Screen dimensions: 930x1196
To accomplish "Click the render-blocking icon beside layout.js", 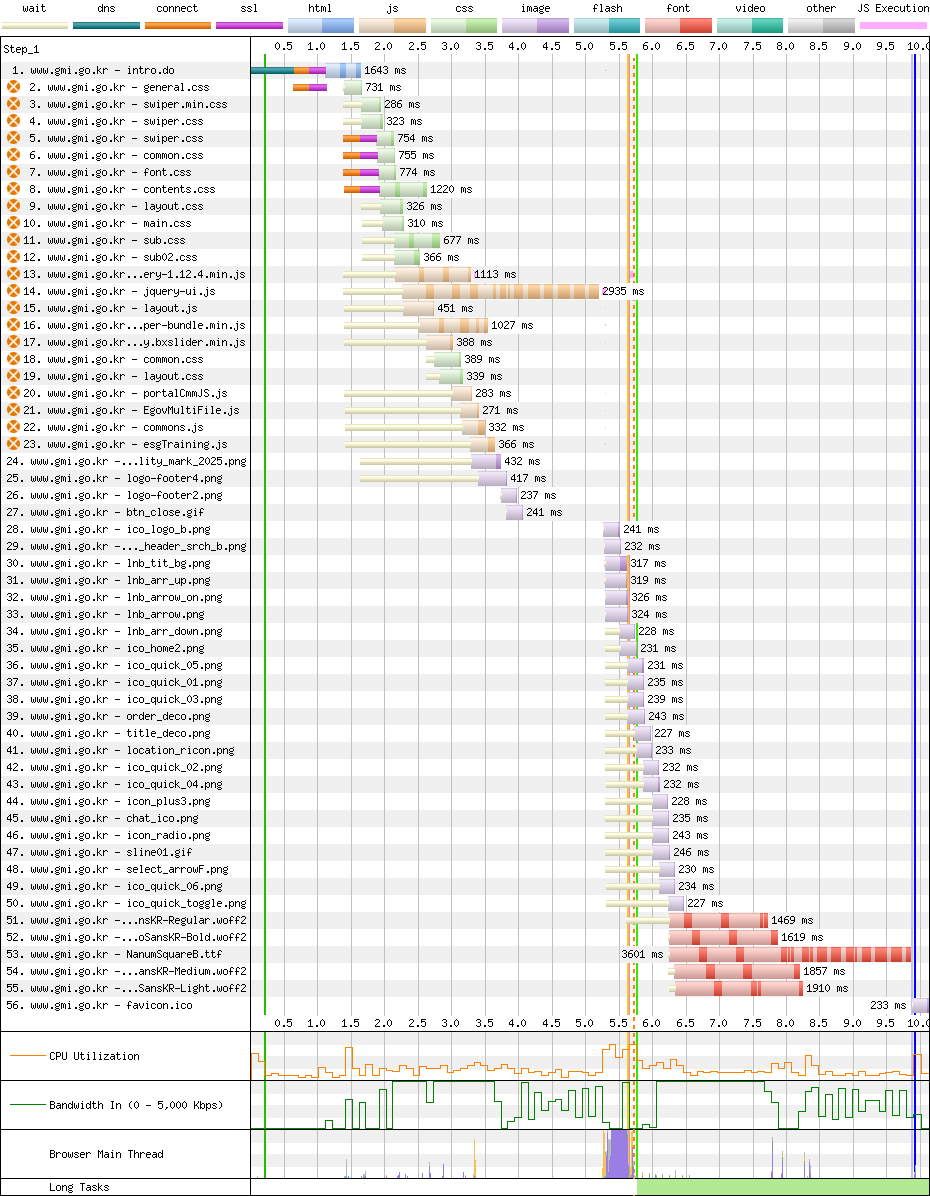I will coord(13,308).
